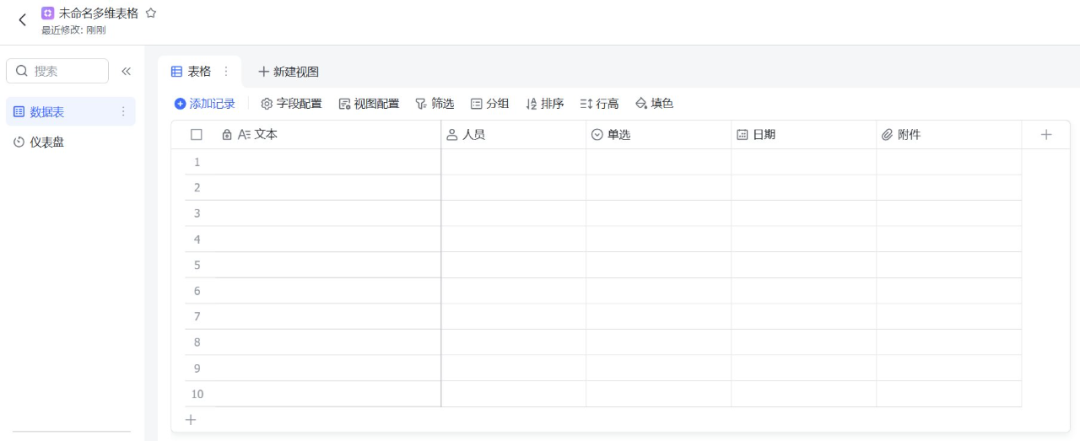1080x441 pixels.
Task: Add a new column with the plus icon
Action: click(1046, 135)
